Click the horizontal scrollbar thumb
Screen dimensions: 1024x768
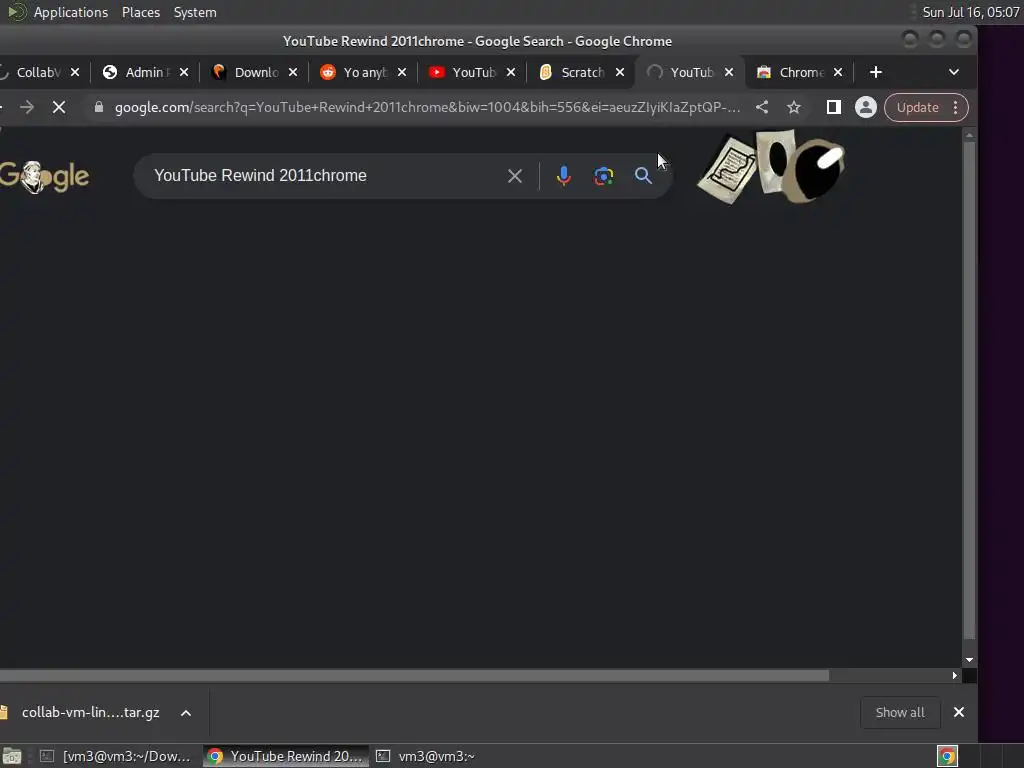(x=414, y=675)
